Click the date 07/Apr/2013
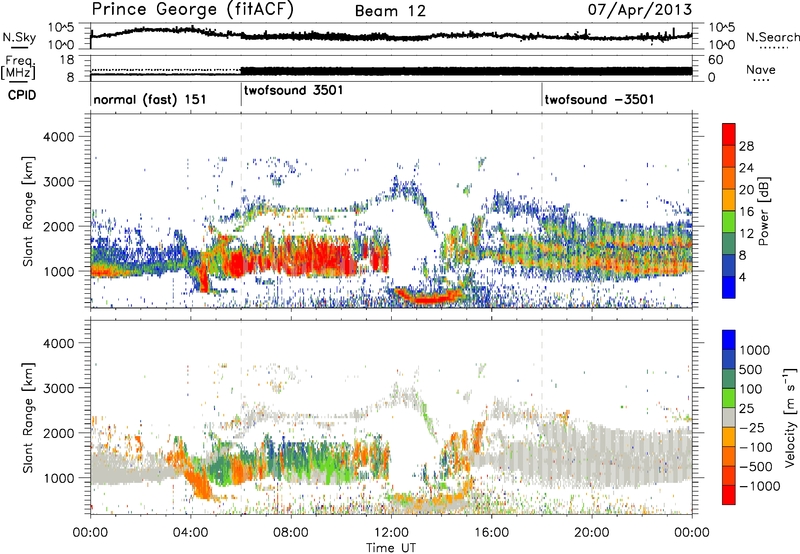800x554 pixels. [640, 9]
